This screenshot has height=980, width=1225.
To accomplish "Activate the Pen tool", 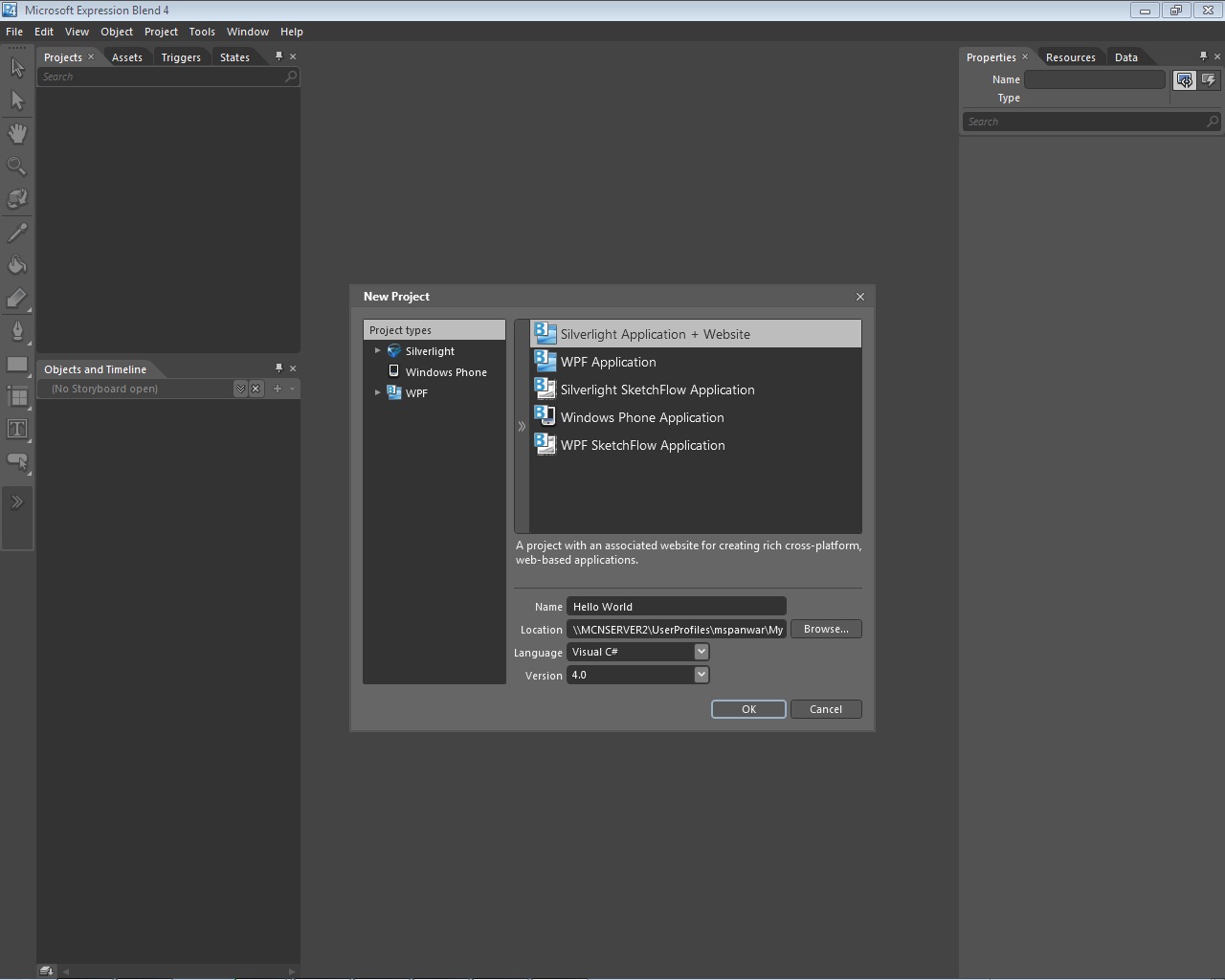I will coord(17,332).
